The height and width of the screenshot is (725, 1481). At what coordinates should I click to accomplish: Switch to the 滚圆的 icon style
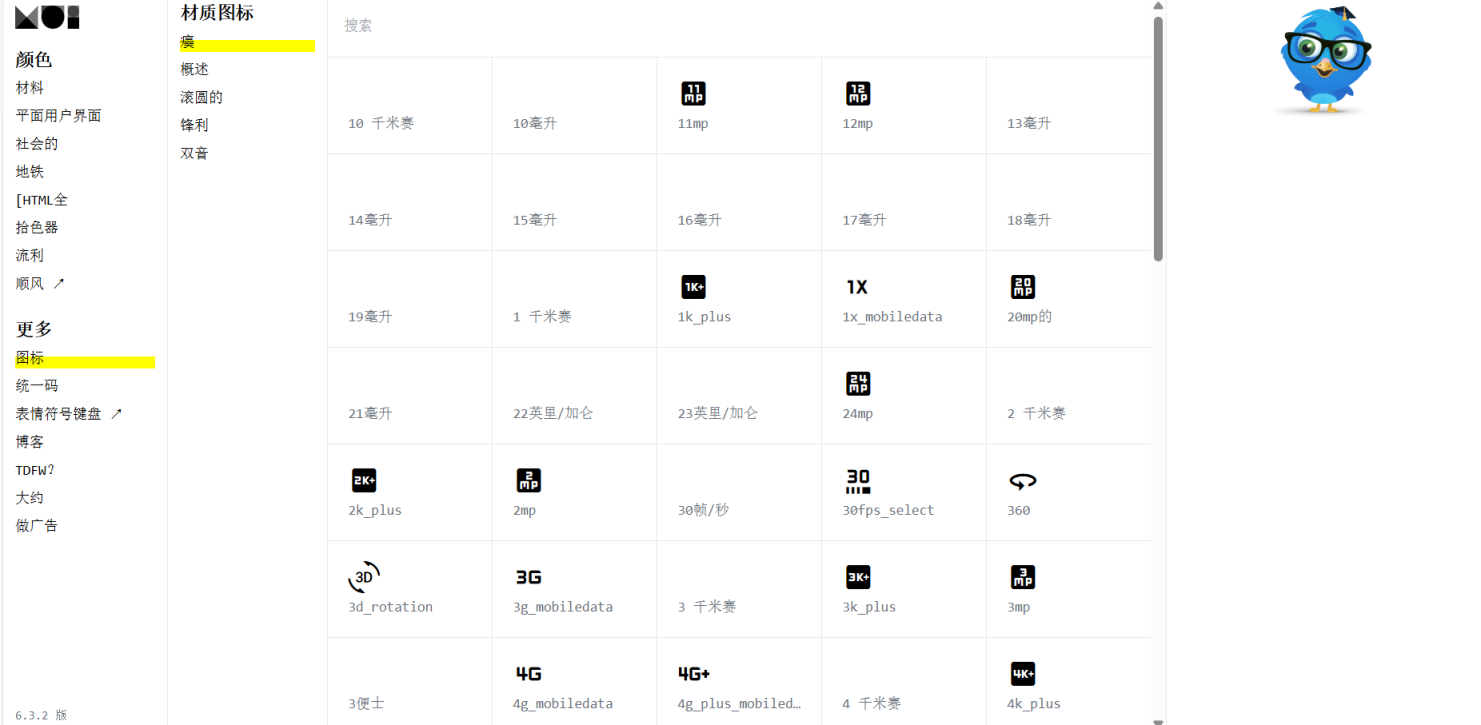point(201,97)
